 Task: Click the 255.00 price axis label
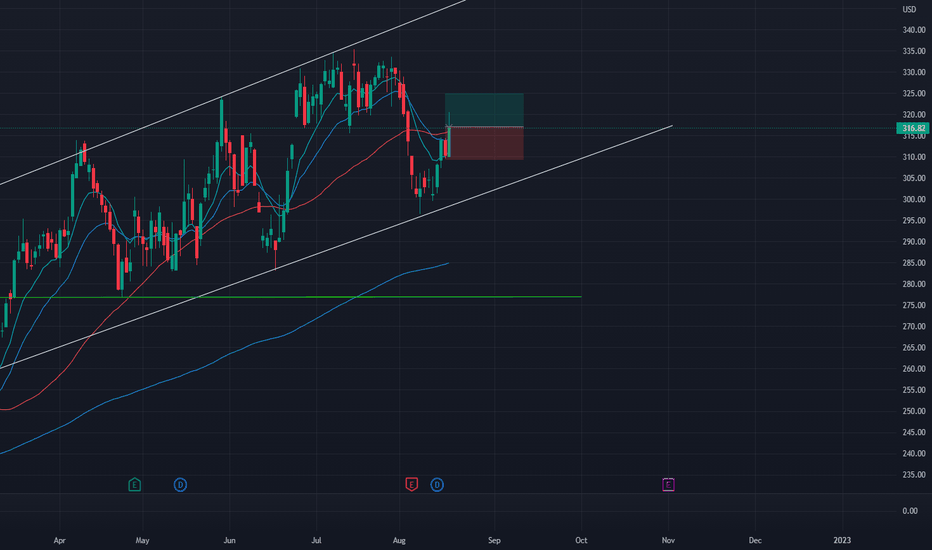click(914, 390)
